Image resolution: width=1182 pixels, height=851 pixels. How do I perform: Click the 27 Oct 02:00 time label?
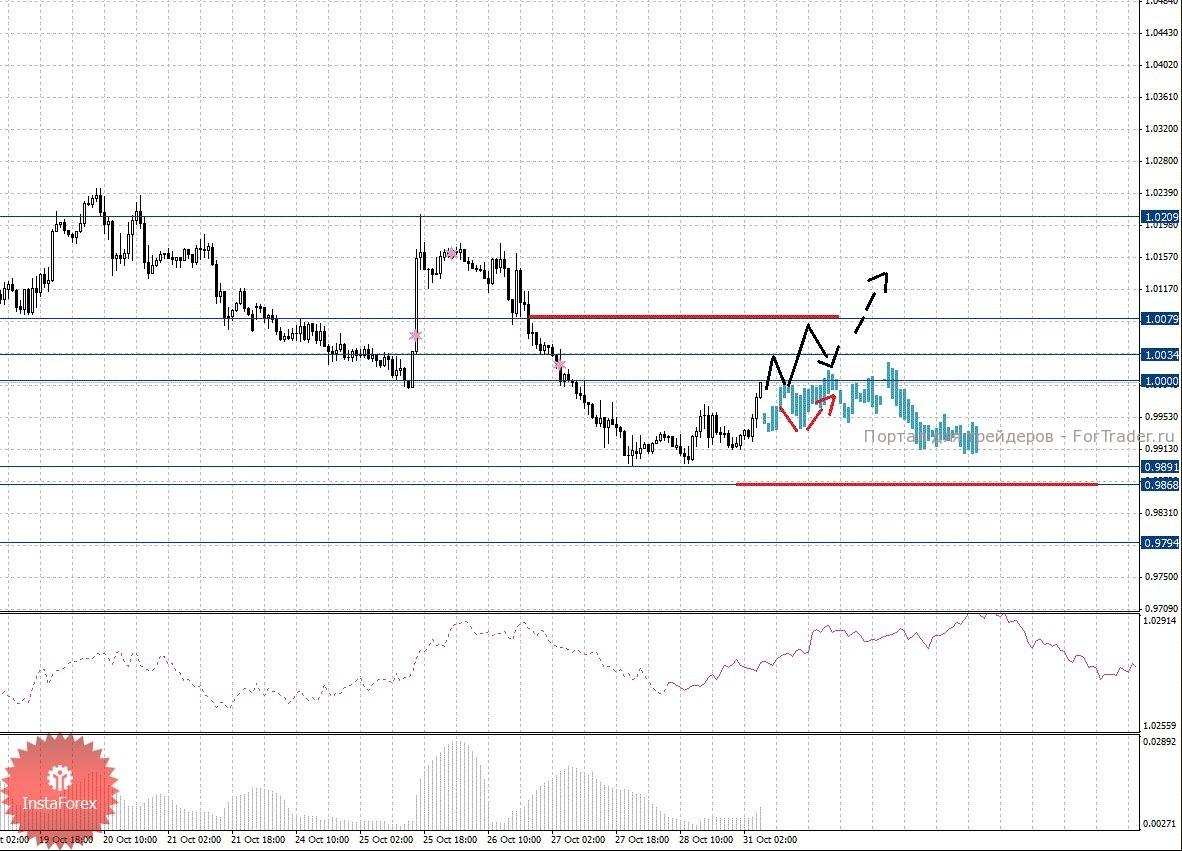578,840
